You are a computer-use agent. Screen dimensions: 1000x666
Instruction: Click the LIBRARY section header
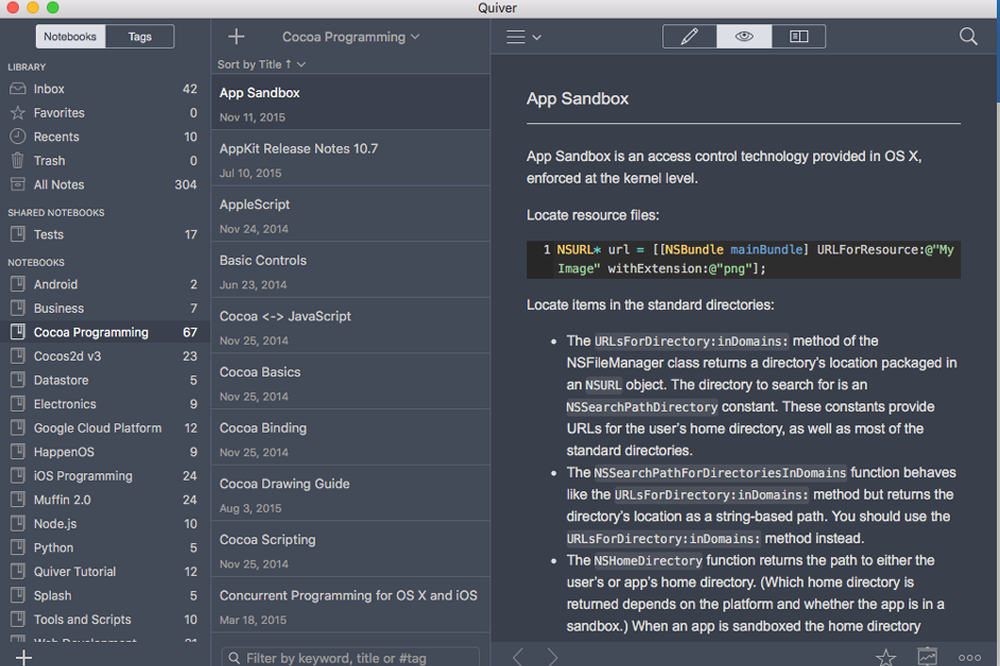coord(27,67)
